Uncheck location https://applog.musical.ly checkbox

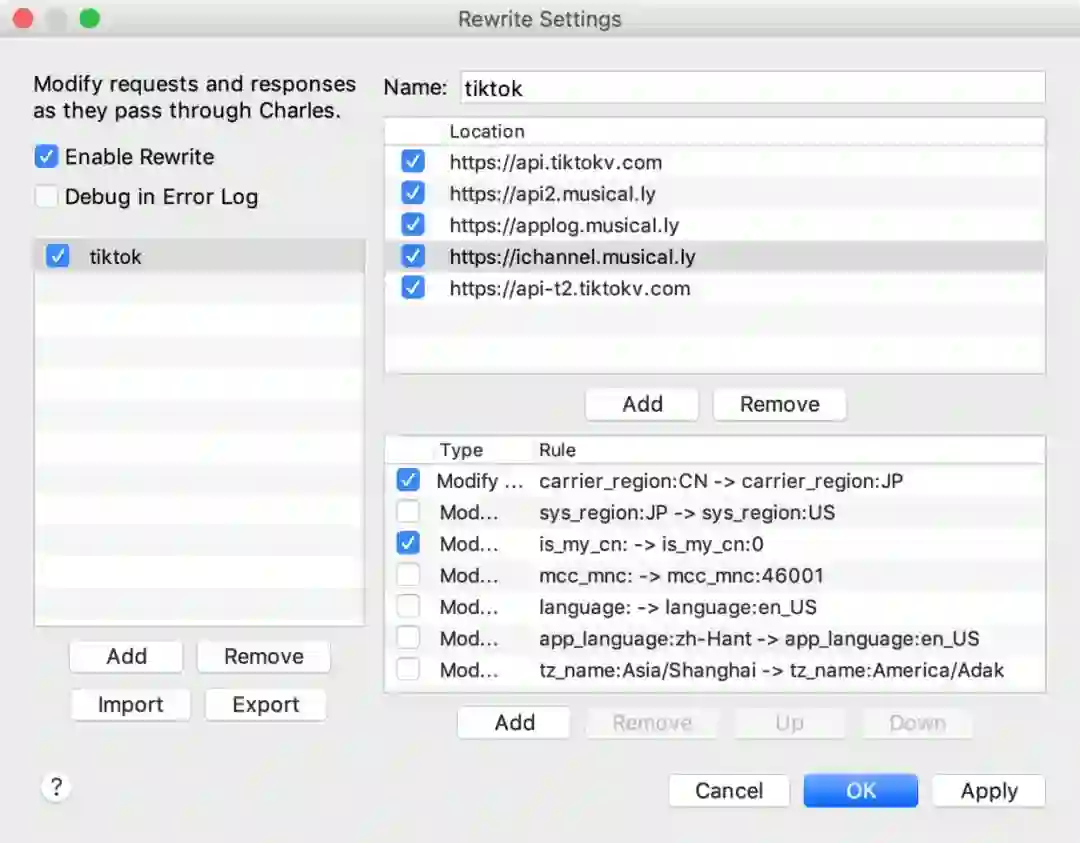(x=413, y=225)
